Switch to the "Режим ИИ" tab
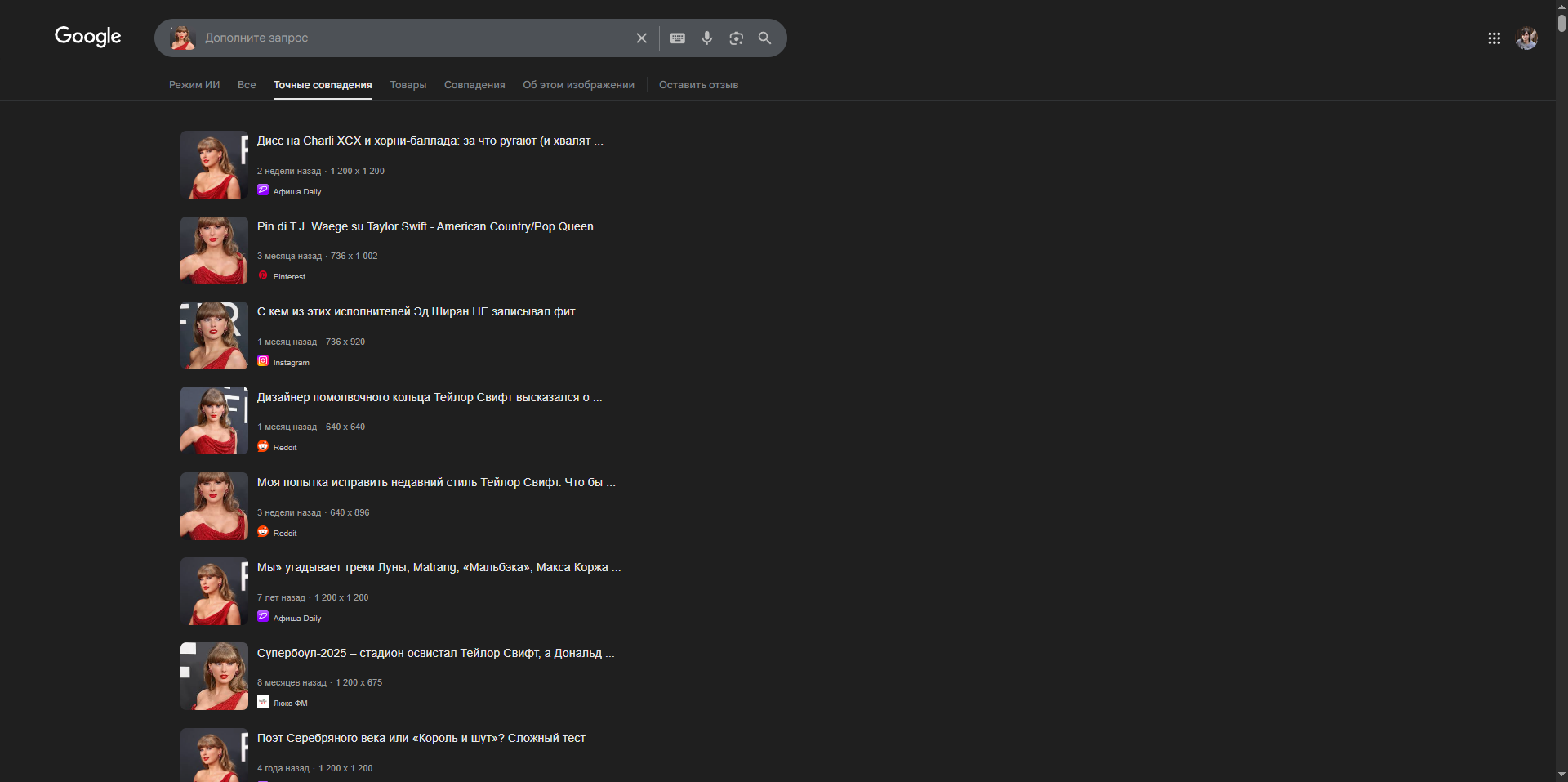 [194, 85]
